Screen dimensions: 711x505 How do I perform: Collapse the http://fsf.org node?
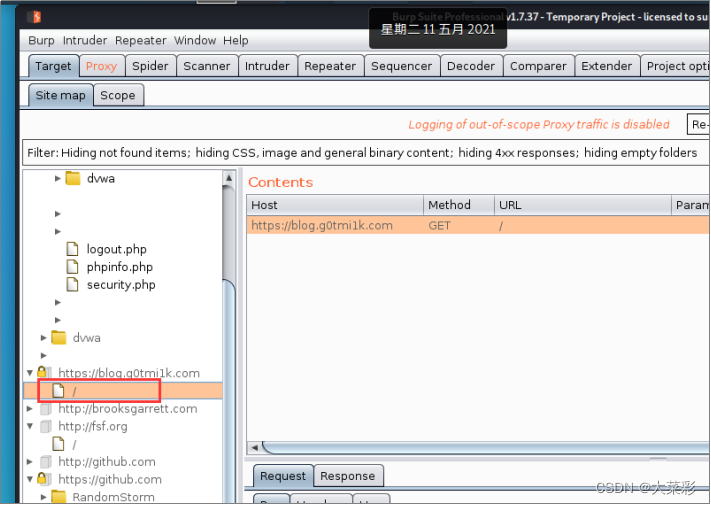pos(30,426)
